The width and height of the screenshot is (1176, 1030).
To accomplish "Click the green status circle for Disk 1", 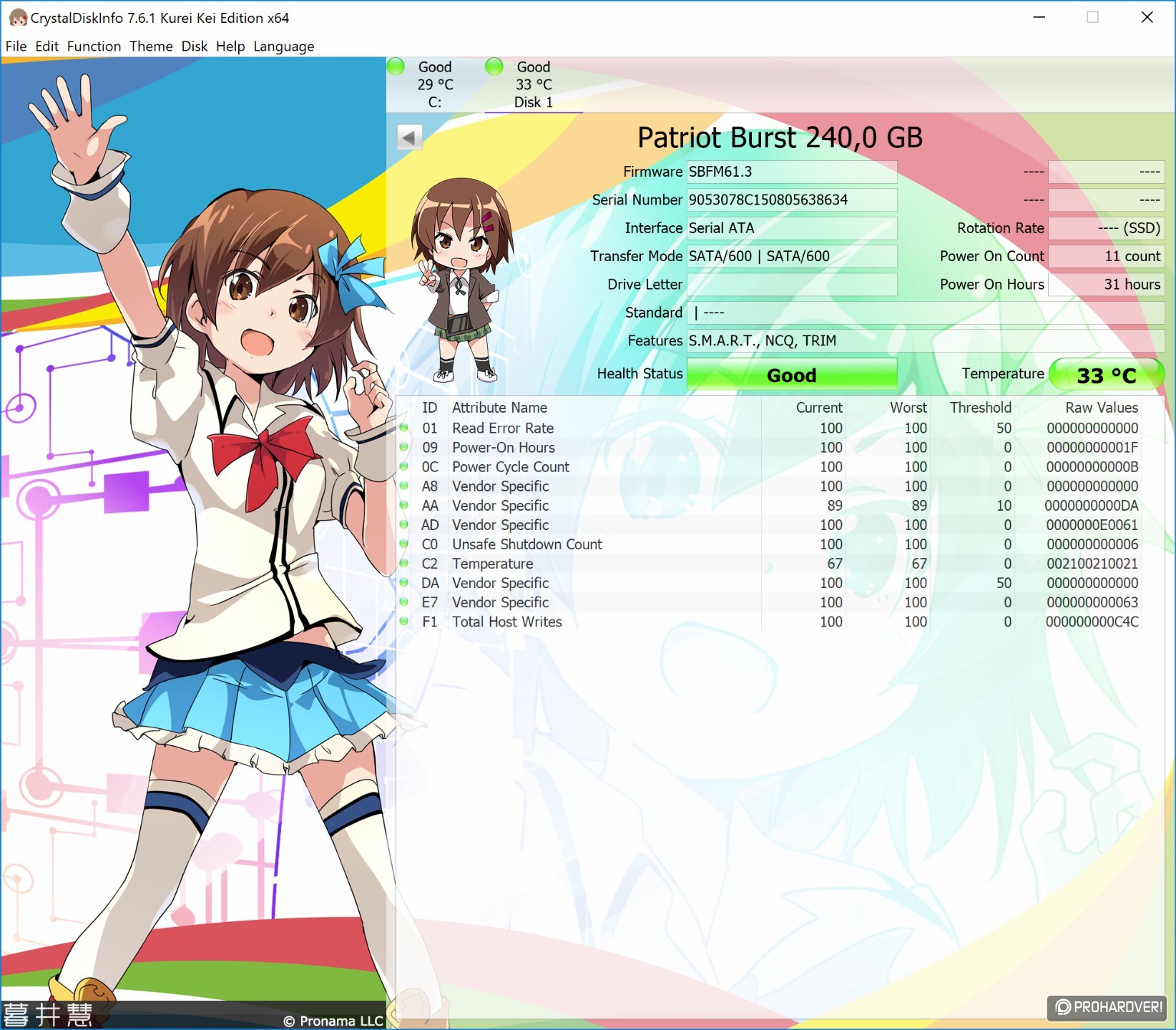I will [x=494, y=67].
